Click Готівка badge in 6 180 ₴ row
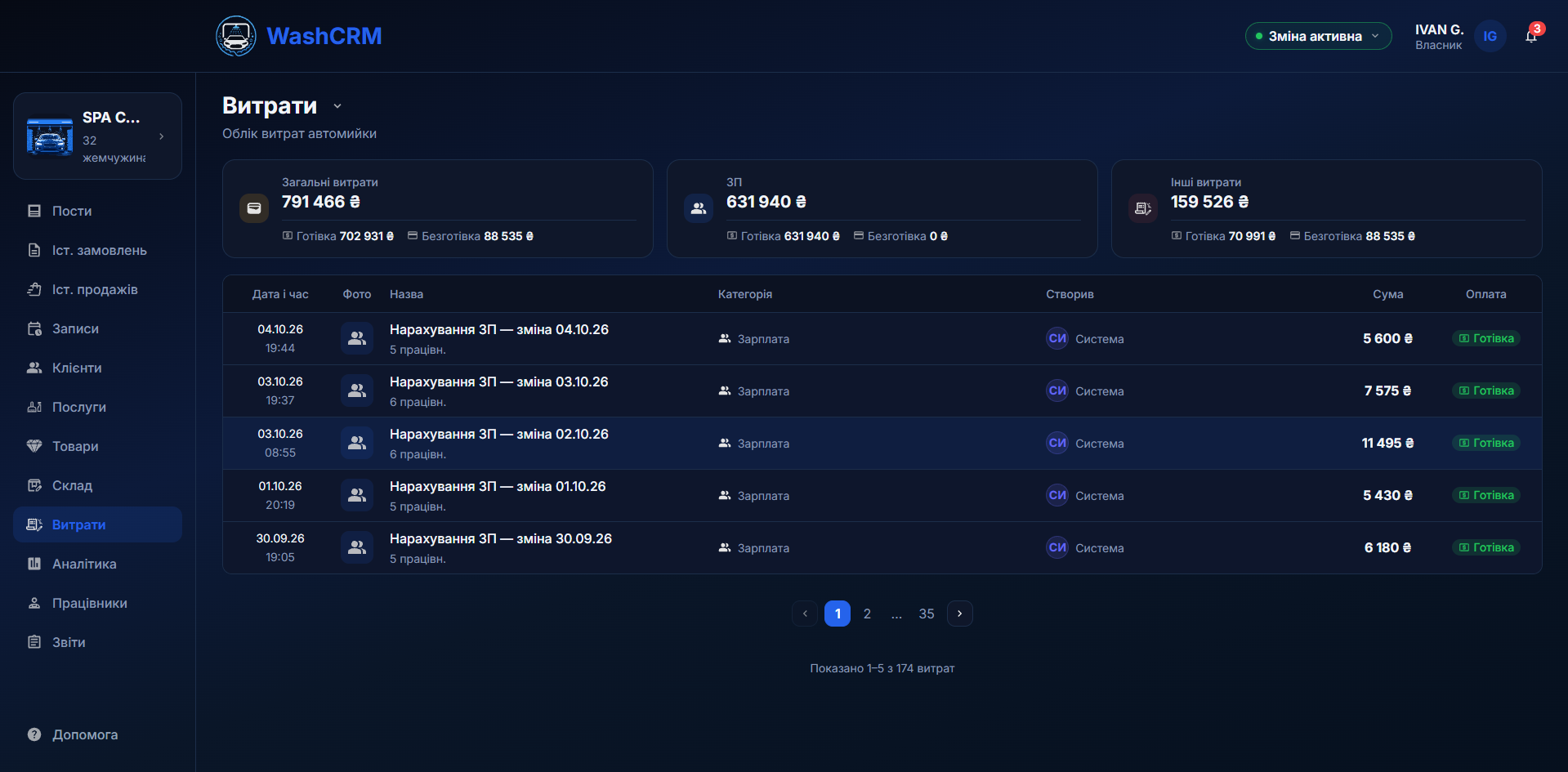Viewport: 1568px width, 772px height. (x=1486, y=547)
